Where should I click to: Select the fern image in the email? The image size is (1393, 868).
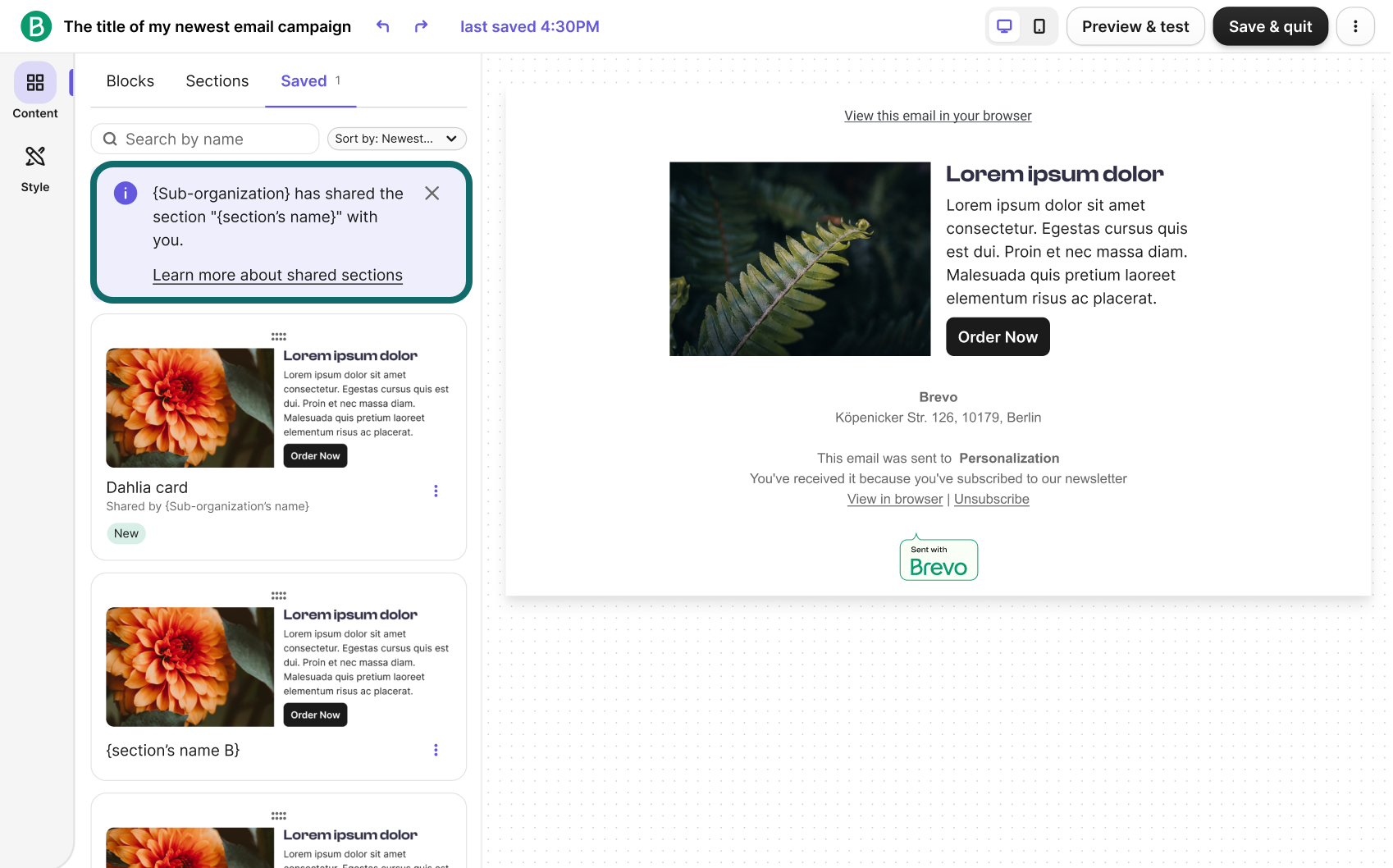point(800,258)
